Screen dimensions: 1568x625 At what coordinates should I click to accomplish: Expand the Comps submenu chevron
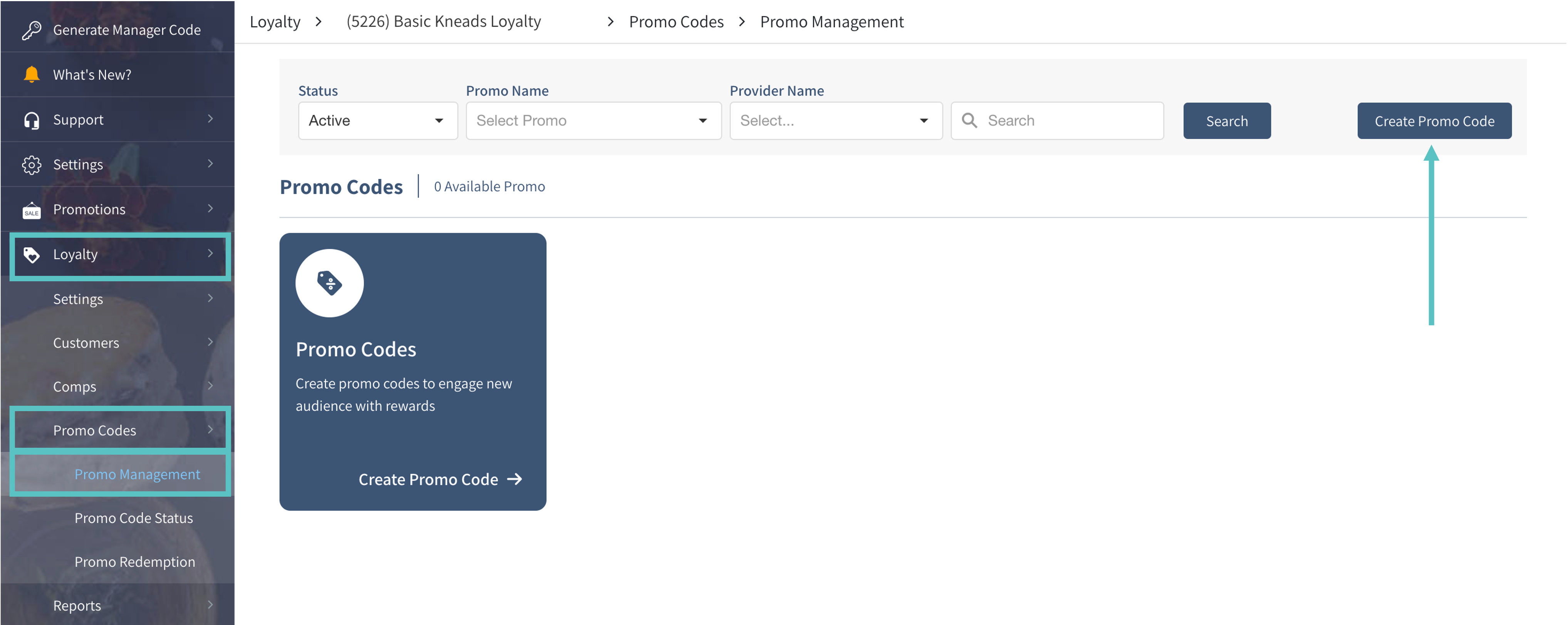(210, 386)
